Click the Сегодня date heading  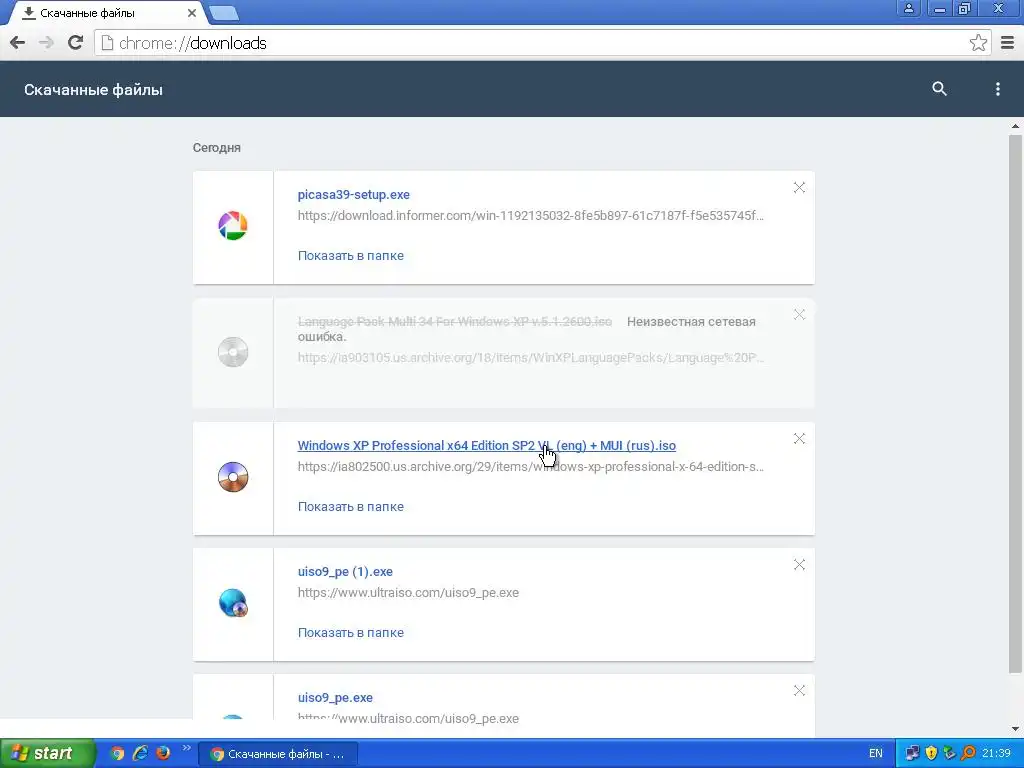click(x=216, y=148)
